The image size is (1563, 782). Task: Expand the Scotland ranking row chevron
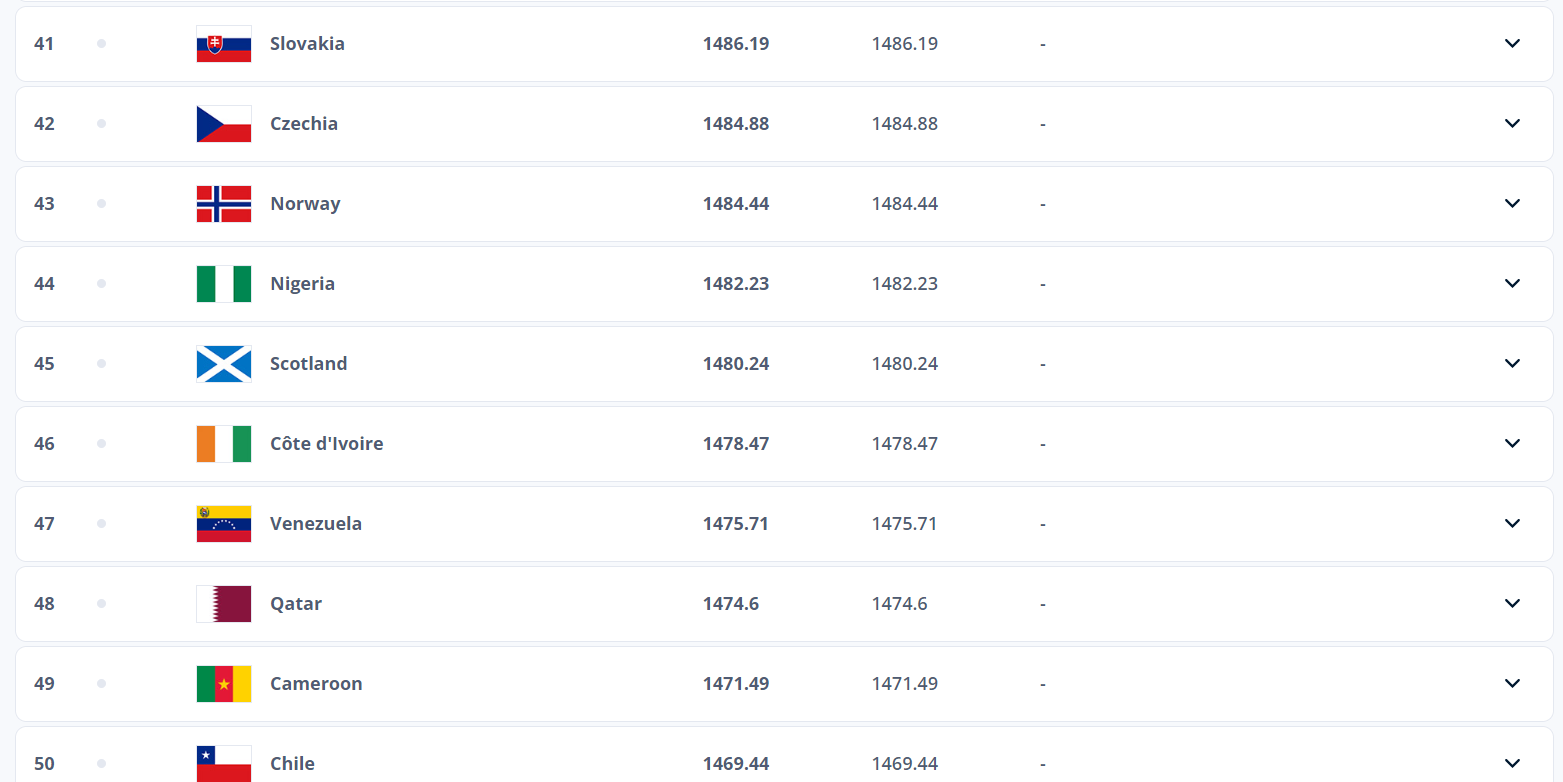[x=1512, y=363]
